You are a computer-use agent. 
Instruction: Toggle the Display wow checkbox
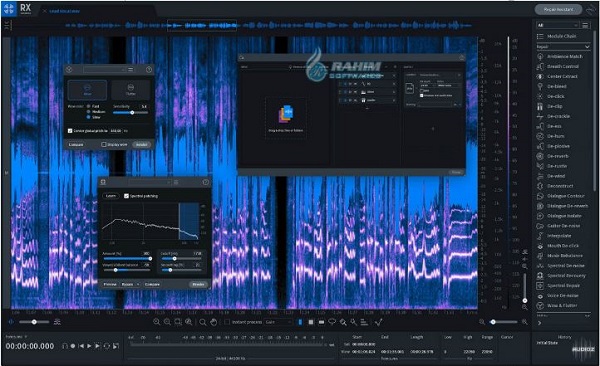pyautogui.click(x=104, y=144)
